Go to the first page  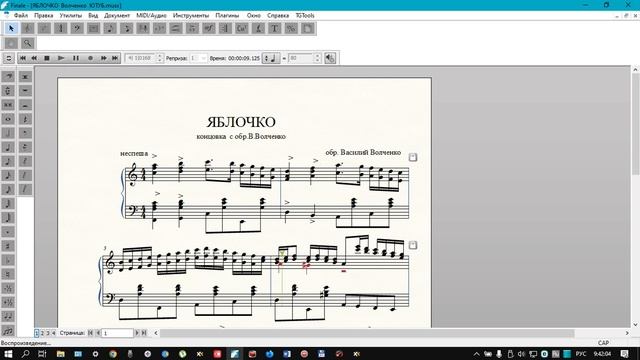point(91,333)
